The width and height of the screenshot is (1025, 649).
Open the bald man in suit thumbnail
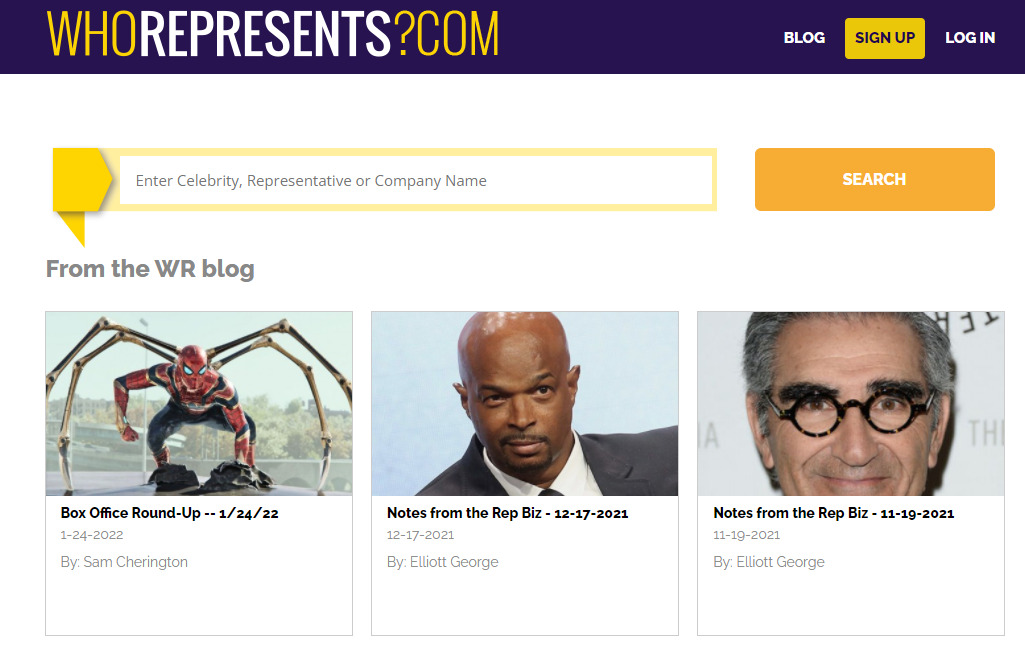[x=525, y=404]
